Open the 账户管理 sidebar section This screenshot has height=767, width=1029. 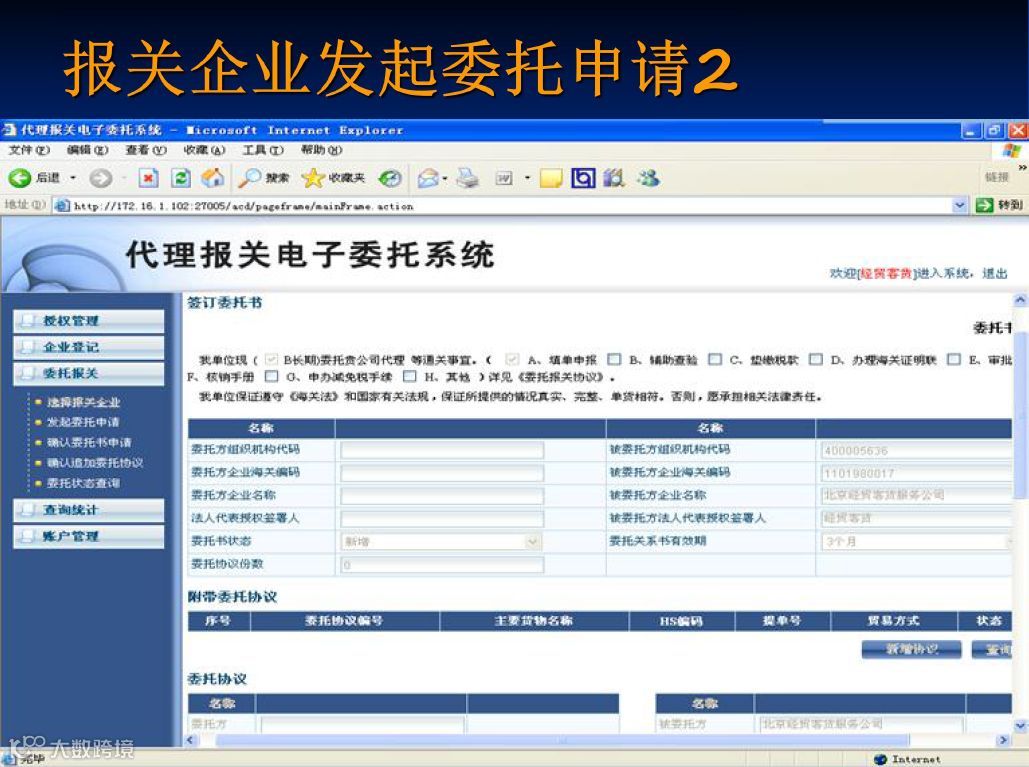click(x=89, y=536)
